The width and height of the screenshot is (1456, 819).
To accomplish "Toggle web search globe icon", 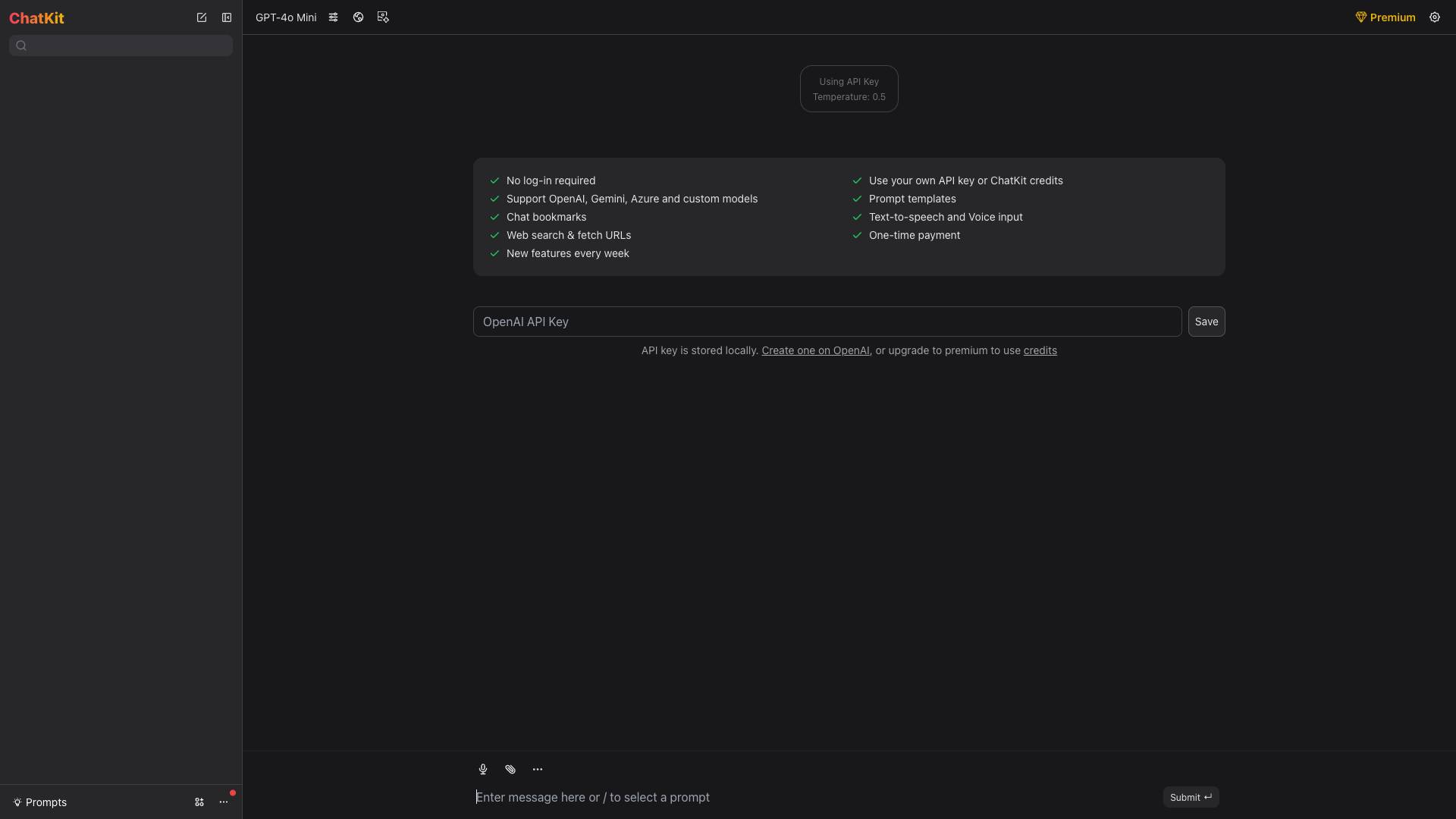I will pos(358,17).
